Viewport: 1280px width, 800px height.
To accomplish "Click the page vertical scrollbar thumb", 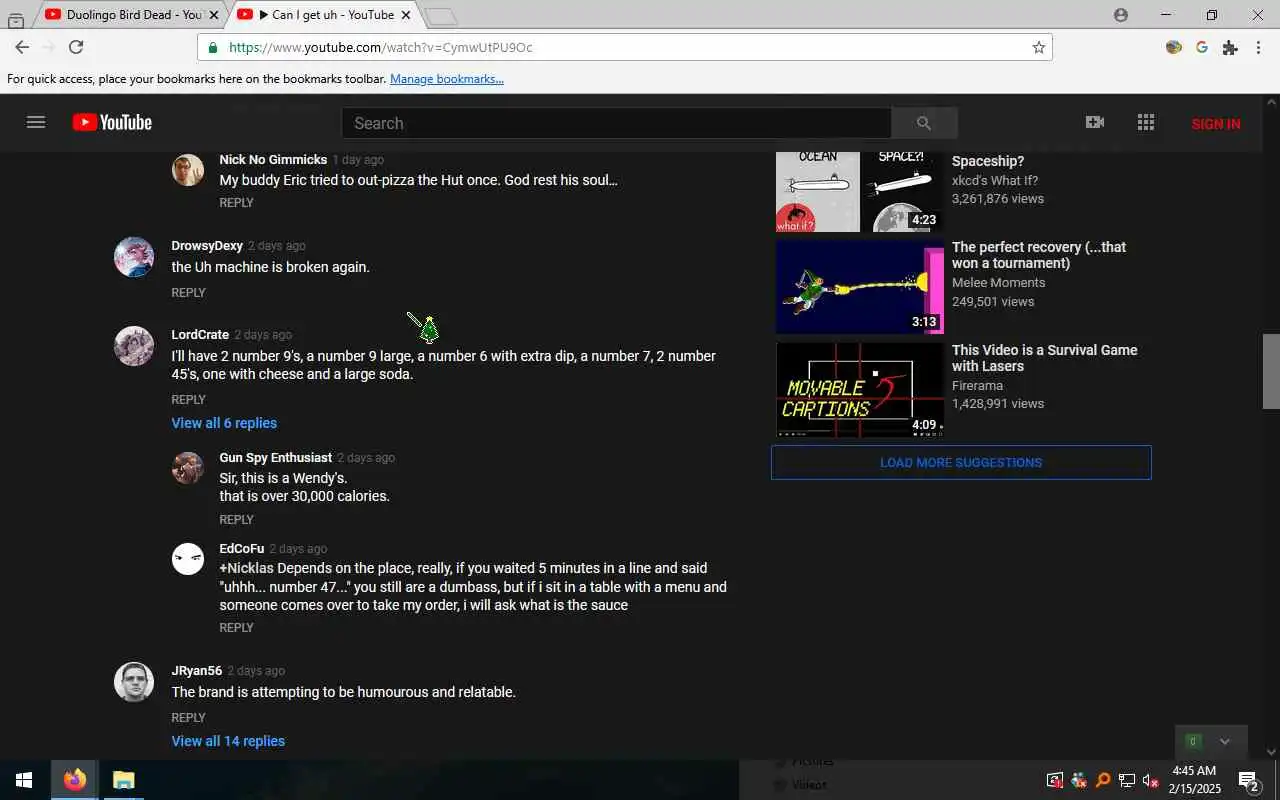I will point(1271,371).
